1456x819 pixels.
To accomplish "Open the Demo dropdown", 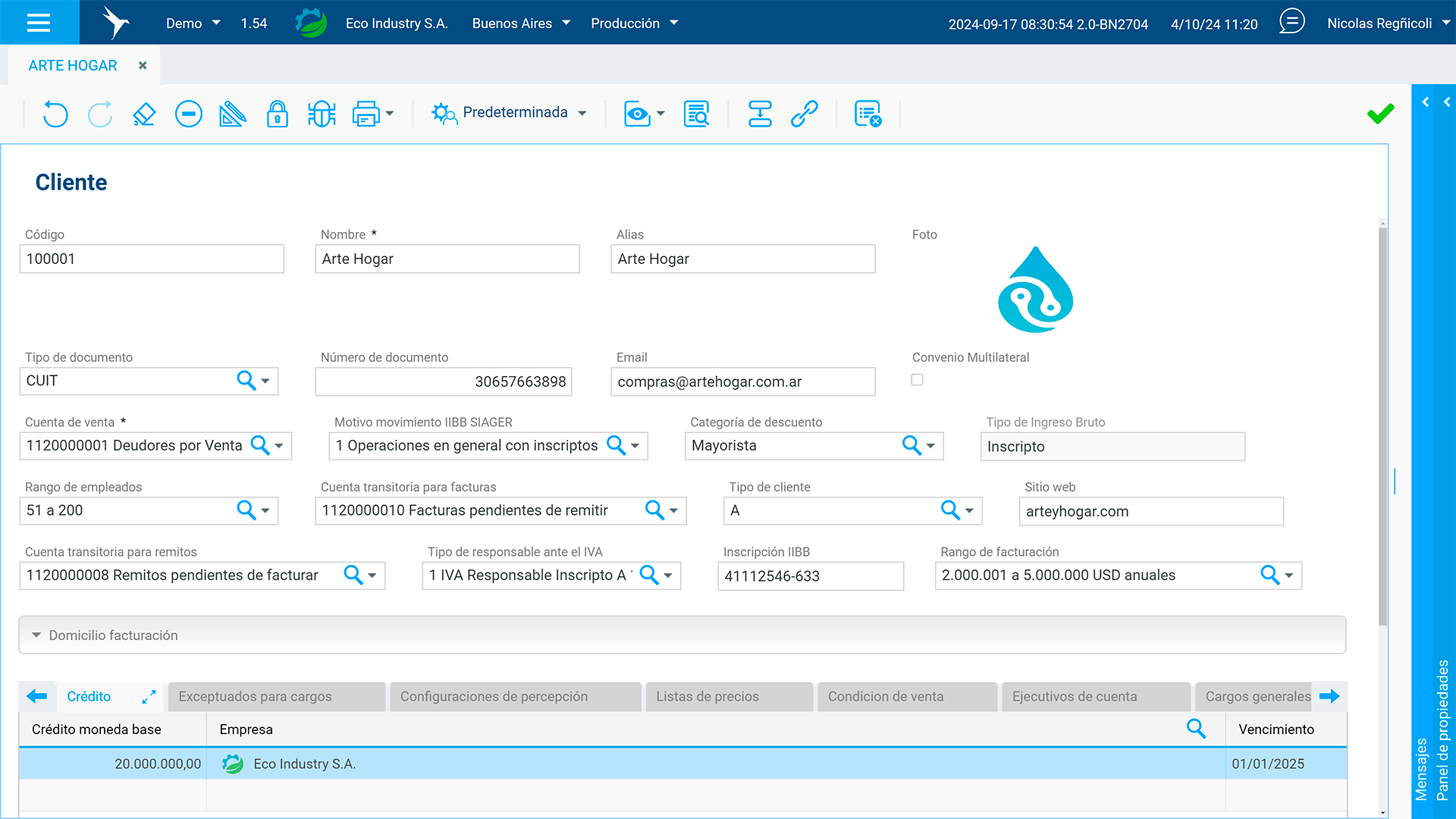I will (193, 24).
